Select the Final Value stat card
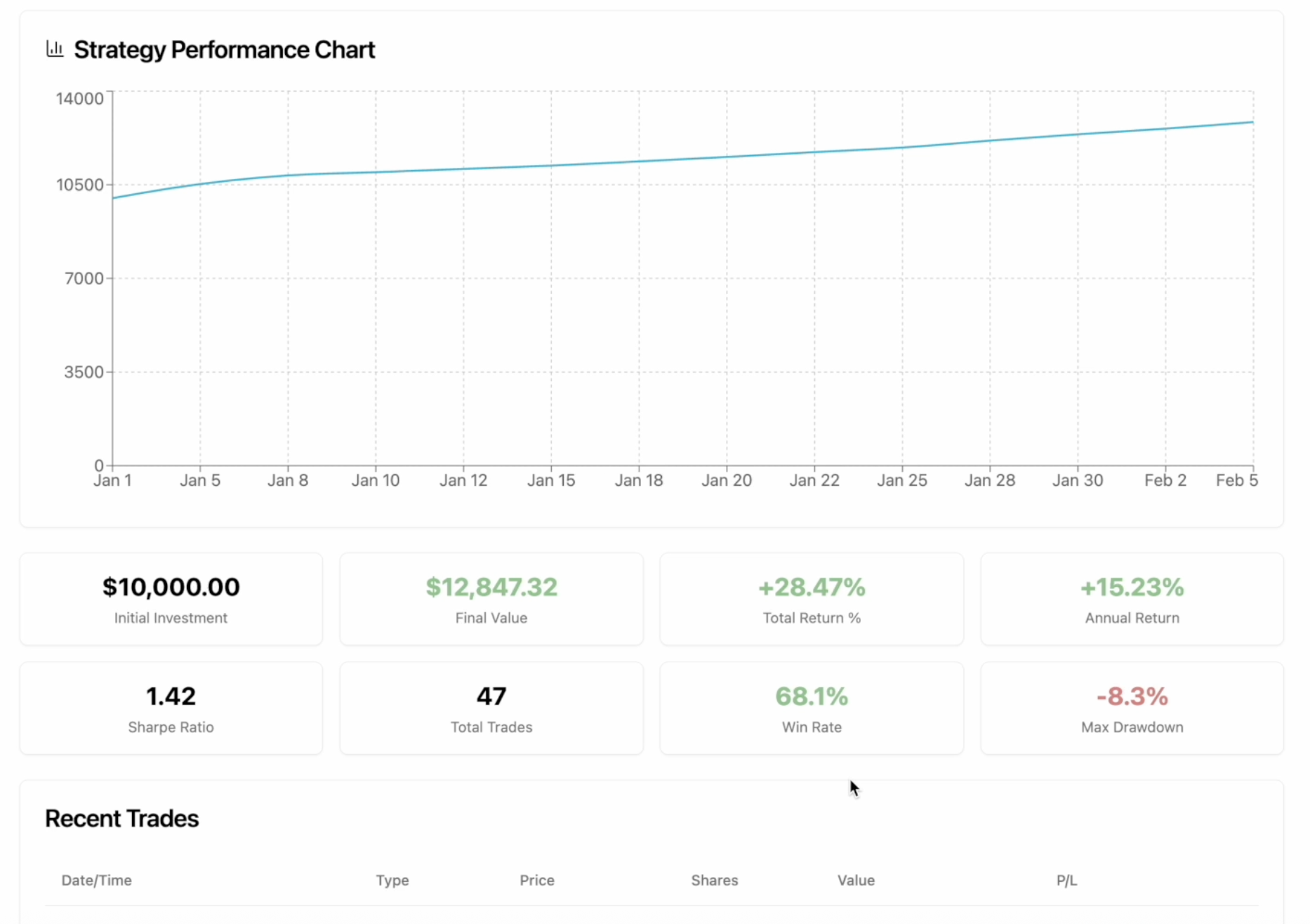The width and height of the screenshot is (1310, 924). click(491, 599)
